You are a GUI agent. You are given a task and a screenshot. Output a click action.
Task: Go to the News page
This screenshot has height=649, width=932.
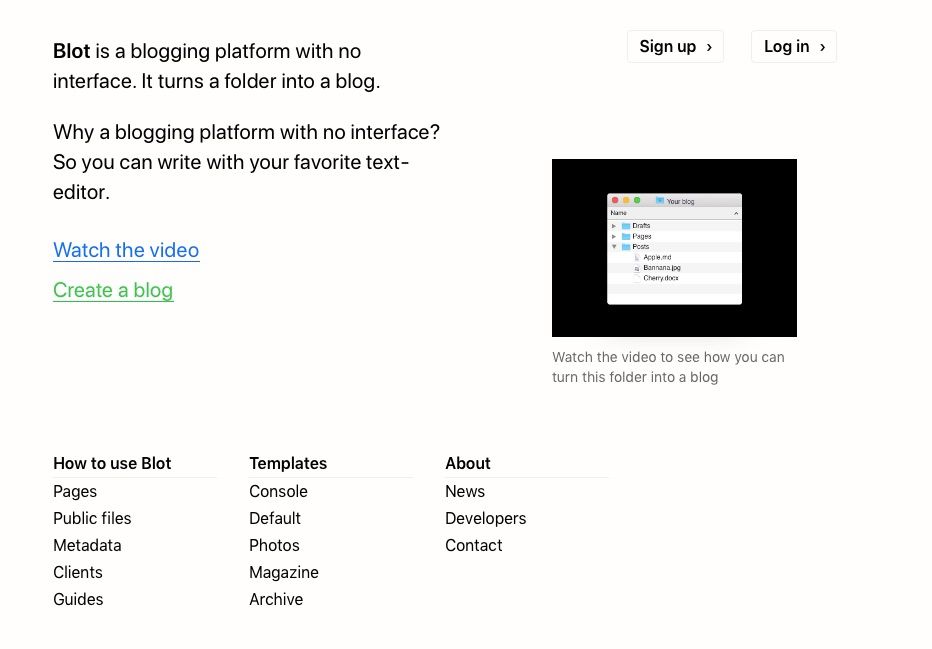click(465, 492)
